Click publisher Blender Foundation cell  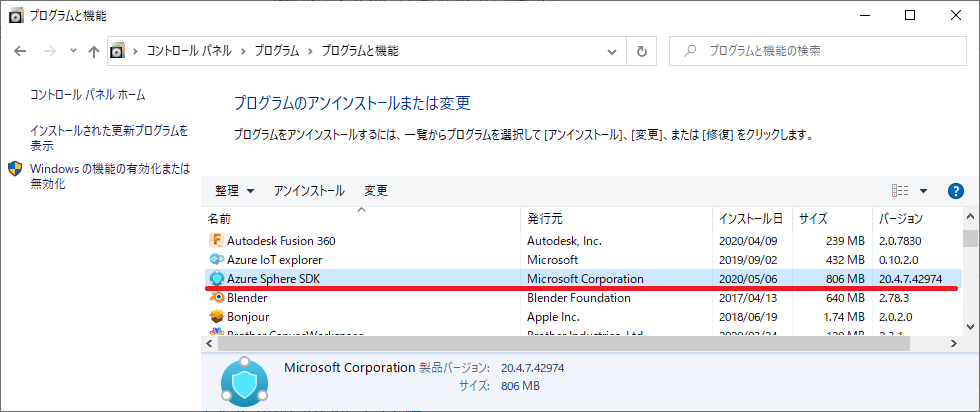[579, 298]
